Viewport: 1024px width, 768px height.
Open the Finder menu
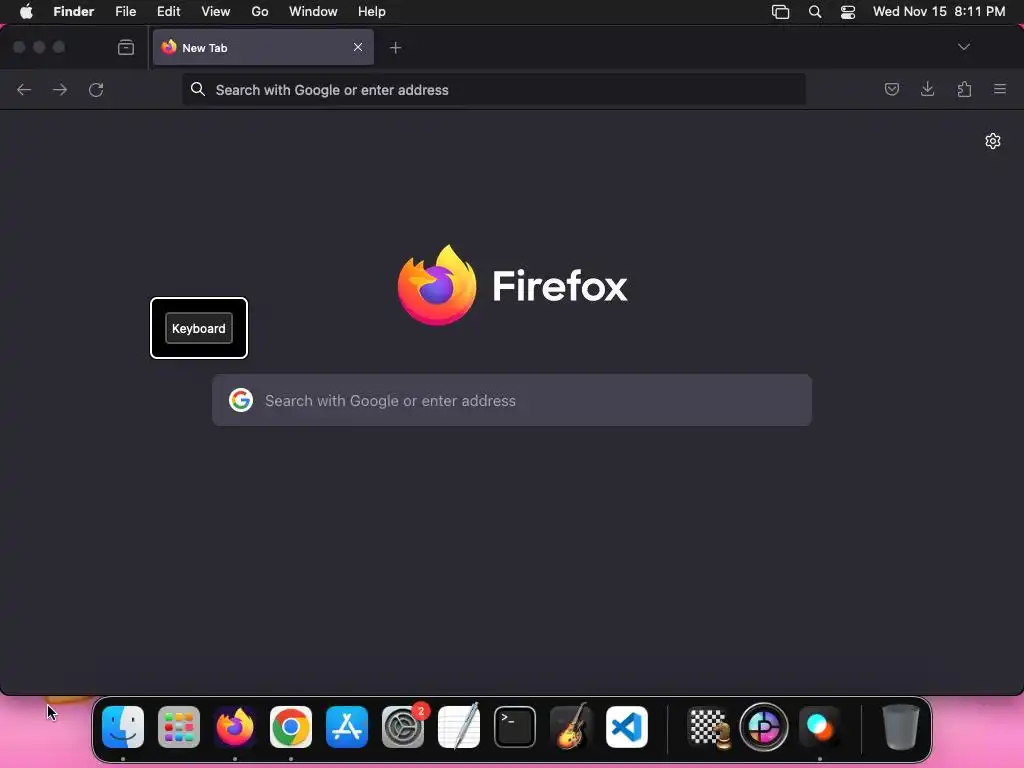[x=74, y=12]
